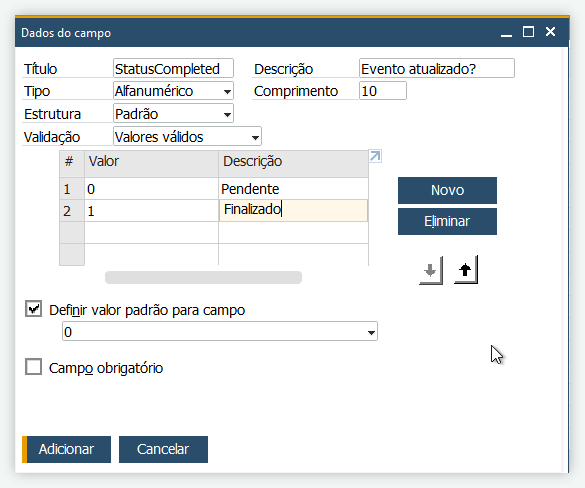Open the default value dropdown showing 0
Screen dimensions: 585x488
coord(220,332)
